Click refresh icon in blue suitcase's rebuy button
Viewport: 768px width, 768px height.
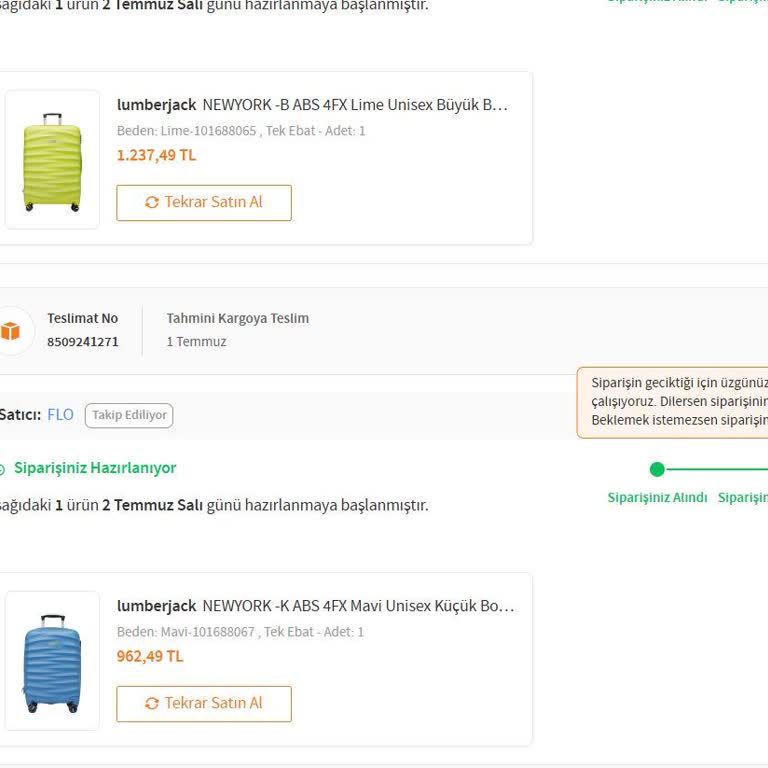(x=152, y=703)
